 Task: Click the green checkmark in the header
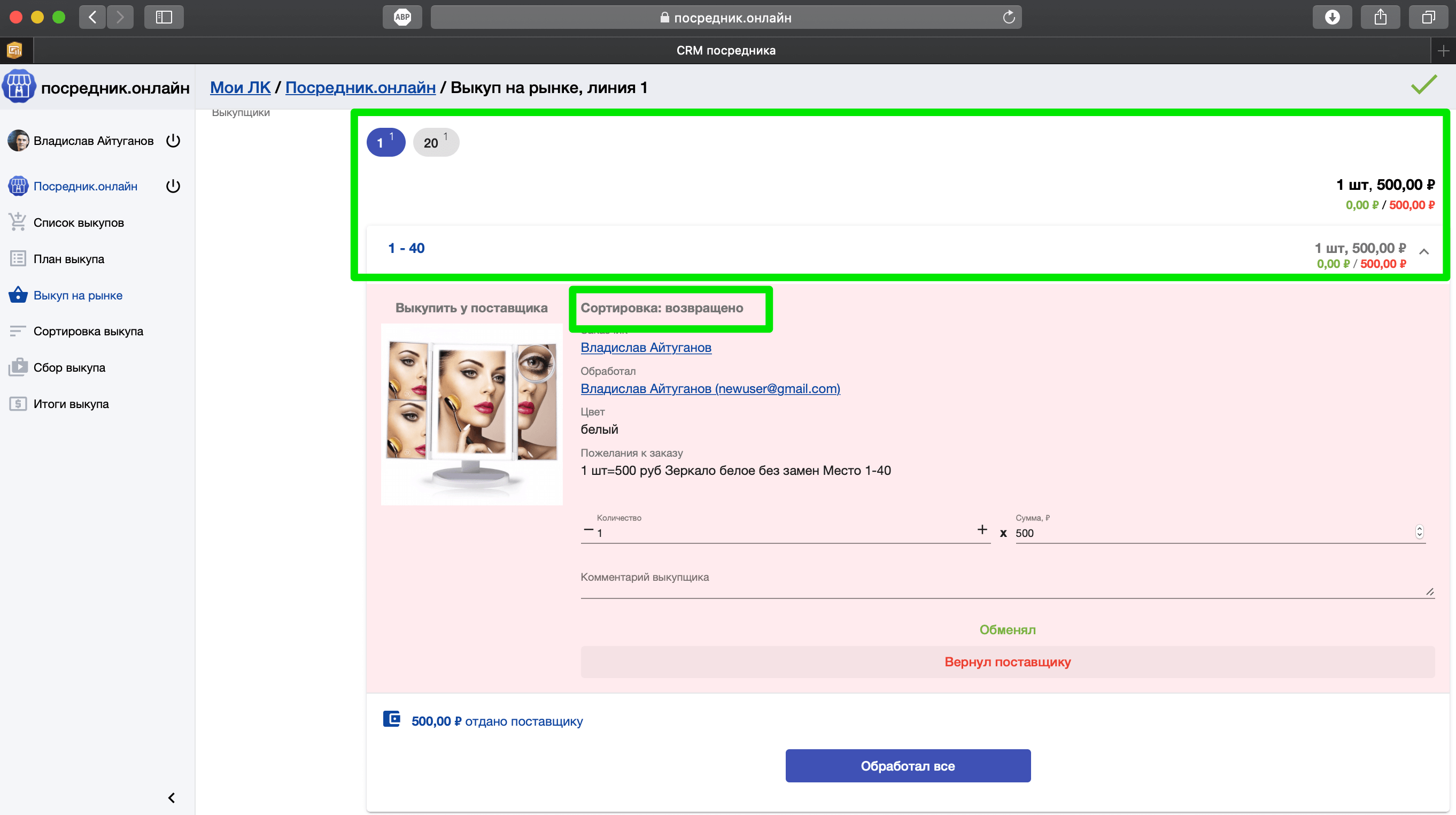pyautogui.click(x=1423, y=85)
